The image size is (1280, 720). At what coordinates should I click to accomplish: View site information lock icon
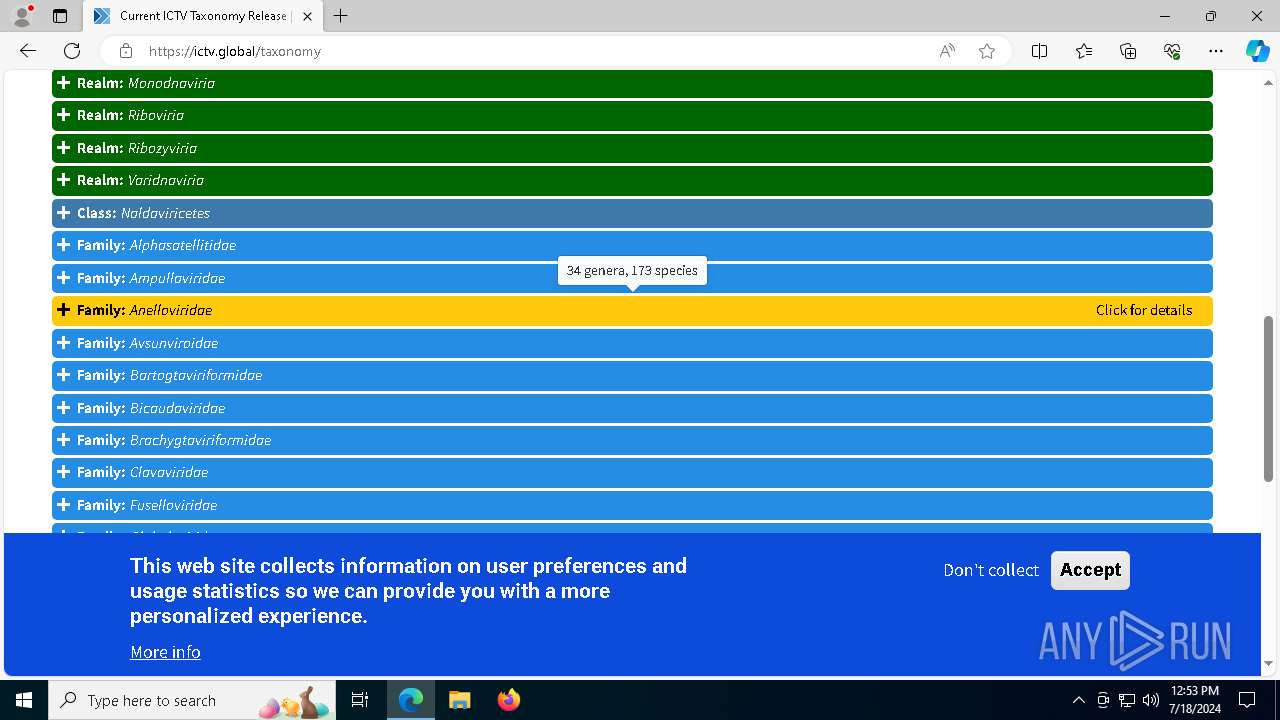pyautogui.click(x=126, y=51)
